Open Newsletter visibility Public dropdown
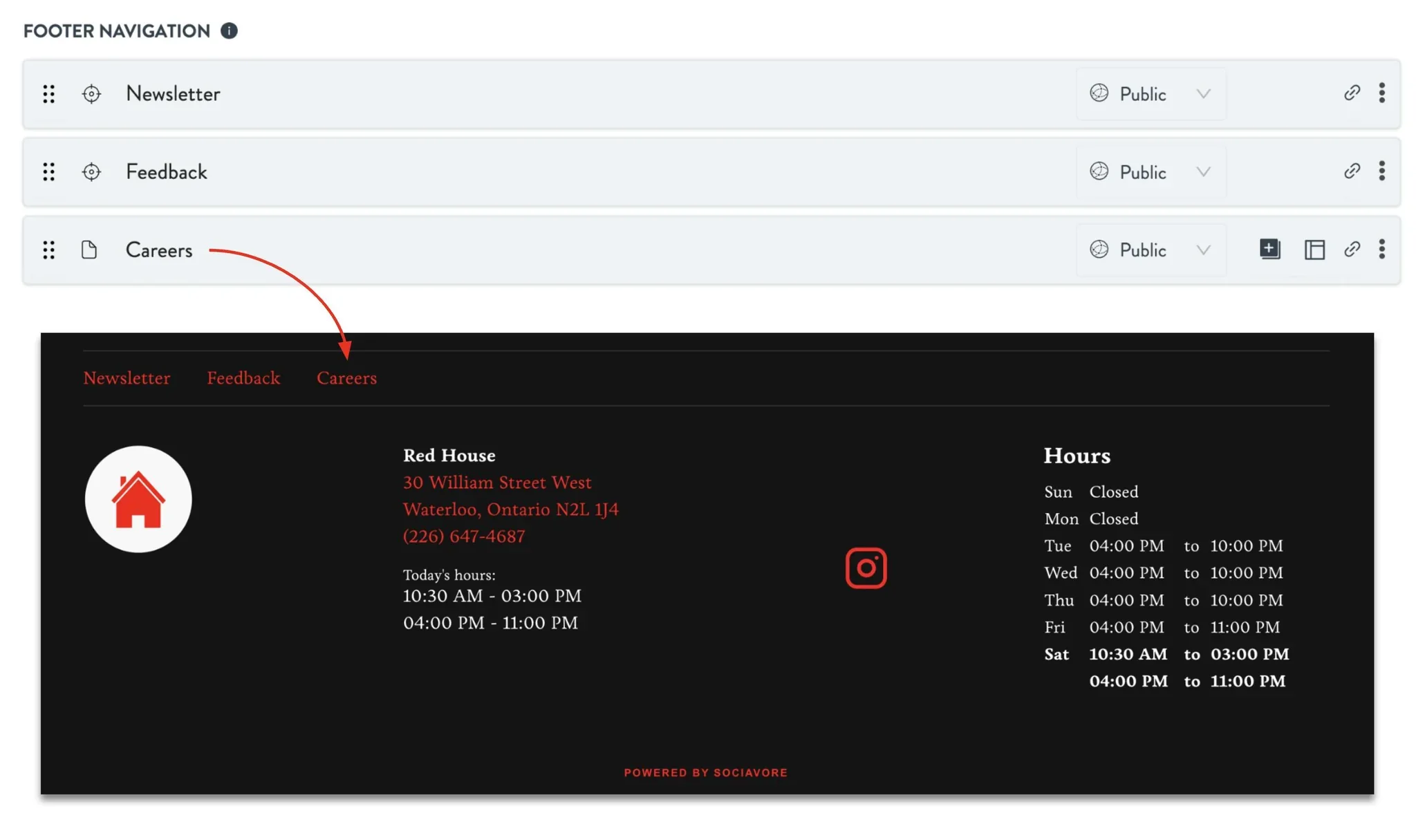This screenshot has height=840, width=1416. click(1151, 94)
